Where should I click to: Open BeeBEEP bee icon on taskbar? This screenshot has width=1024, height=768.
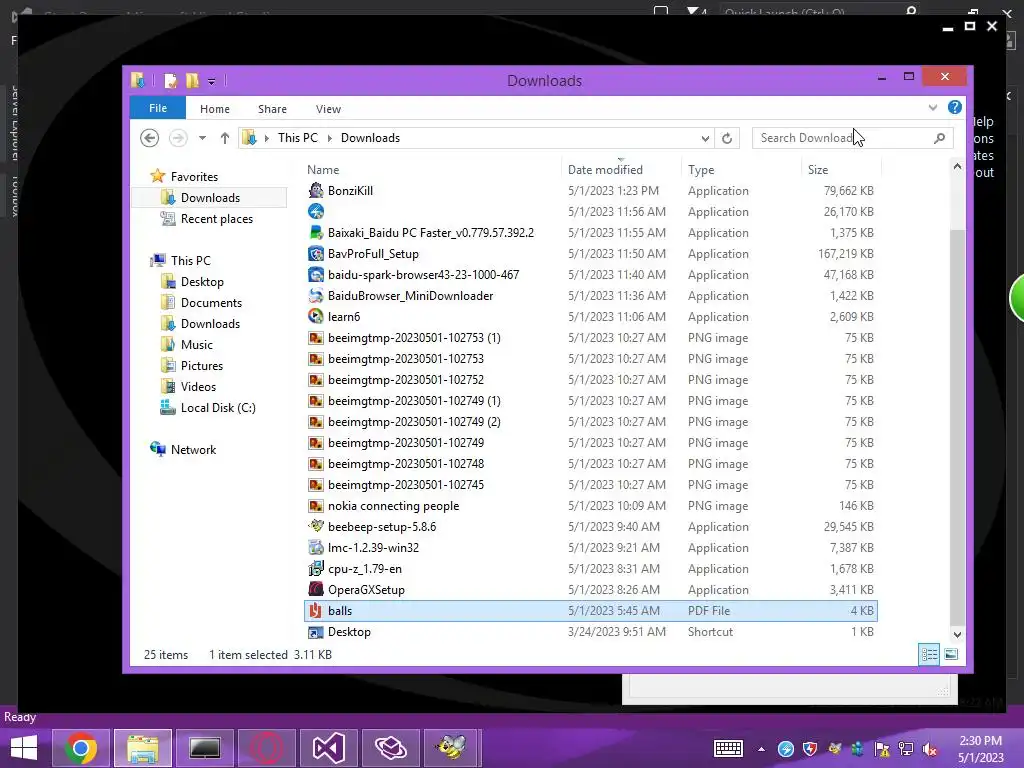tap(452, 748)
